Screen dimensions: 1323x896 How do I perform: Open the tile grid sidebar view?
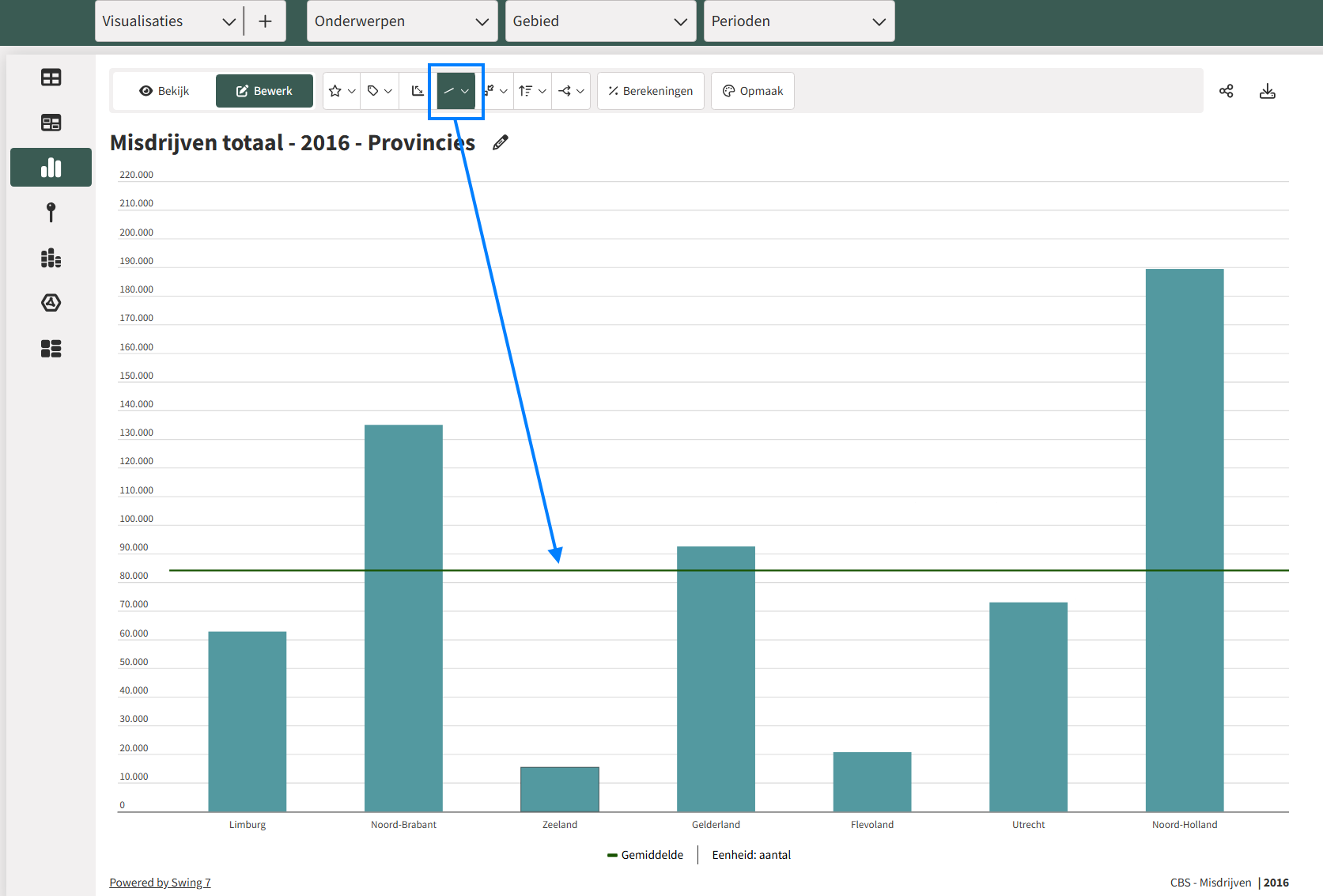click(51, 349)
